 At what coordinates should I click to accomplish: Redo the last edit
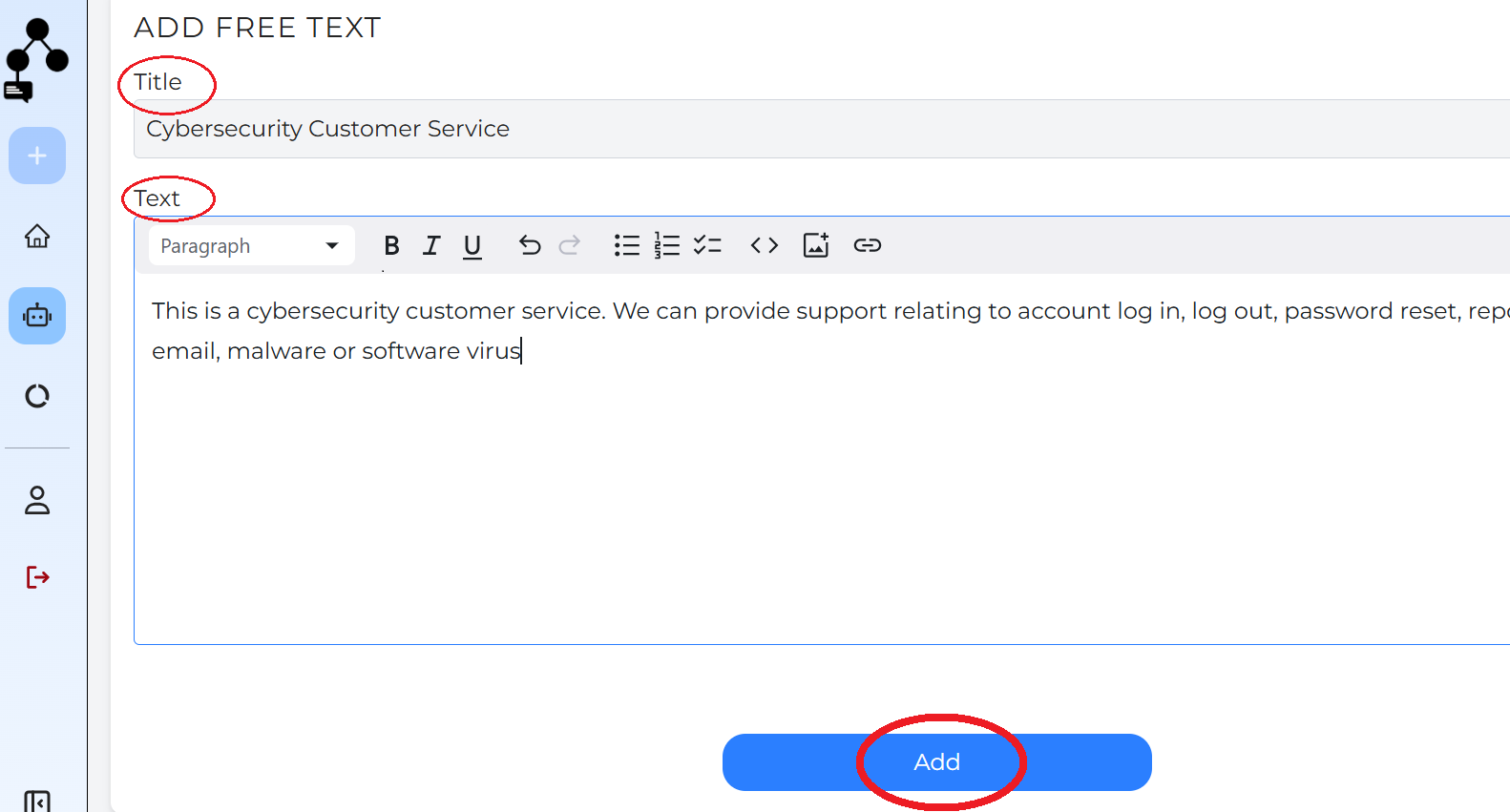(570, 245)
